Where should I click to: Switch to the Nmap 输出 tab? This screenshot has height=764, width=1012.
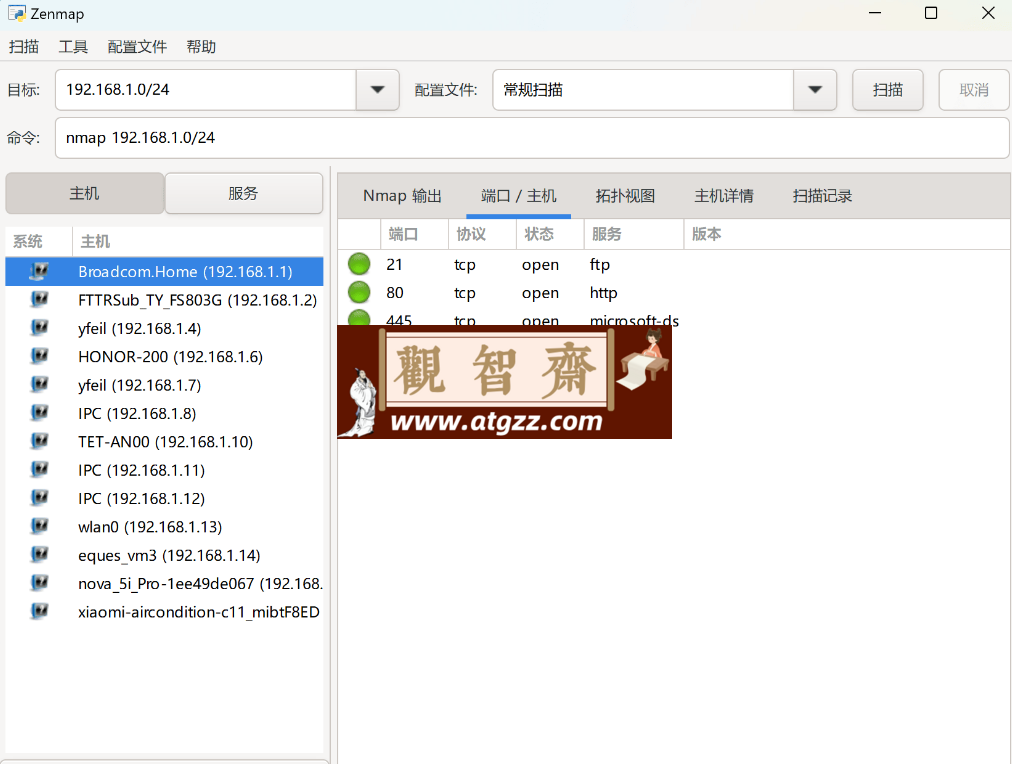pyautogui.click(x=402, y=196)
